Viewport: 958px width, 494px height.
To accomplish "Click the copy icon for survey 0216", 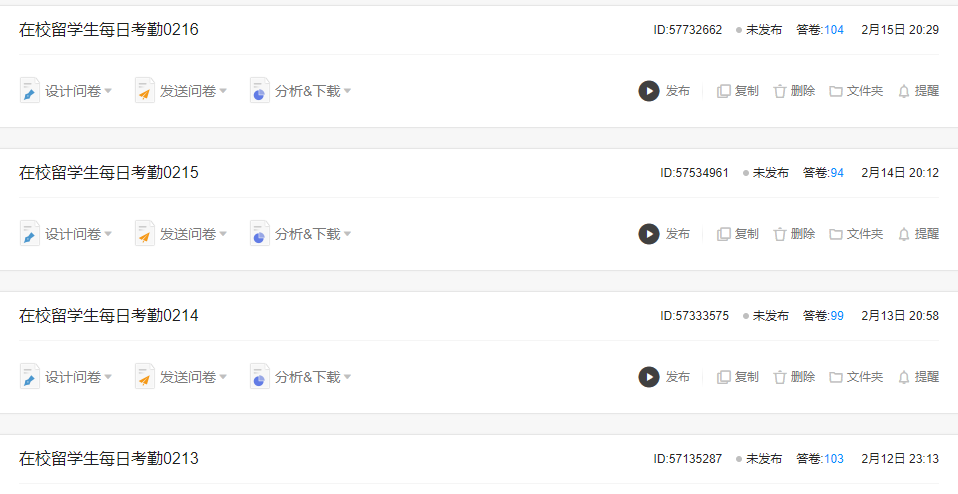I will point(724,91).
